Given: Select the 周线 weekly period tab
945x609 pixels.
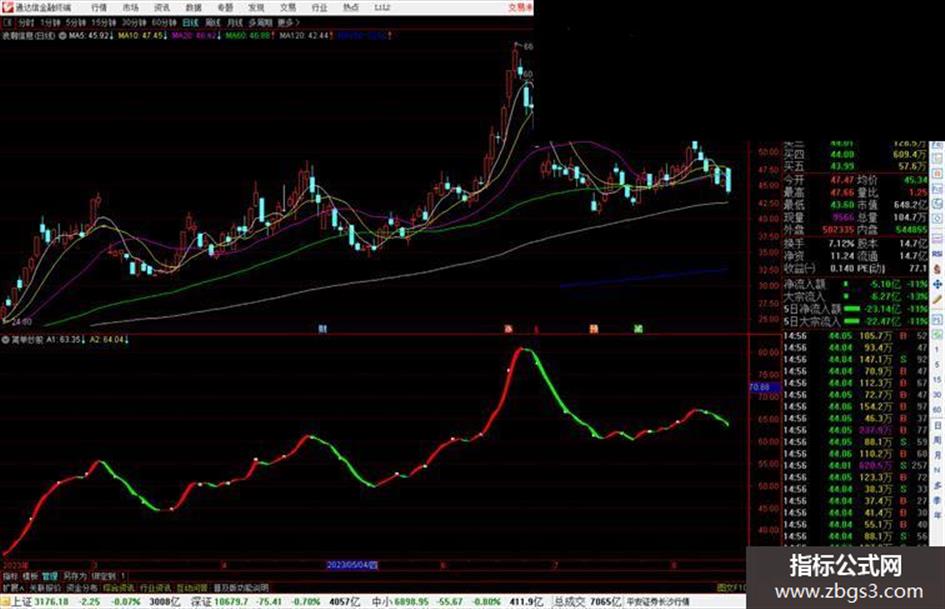Looking at the screenshot, I should pyautogui.click(x=213, y=22).
